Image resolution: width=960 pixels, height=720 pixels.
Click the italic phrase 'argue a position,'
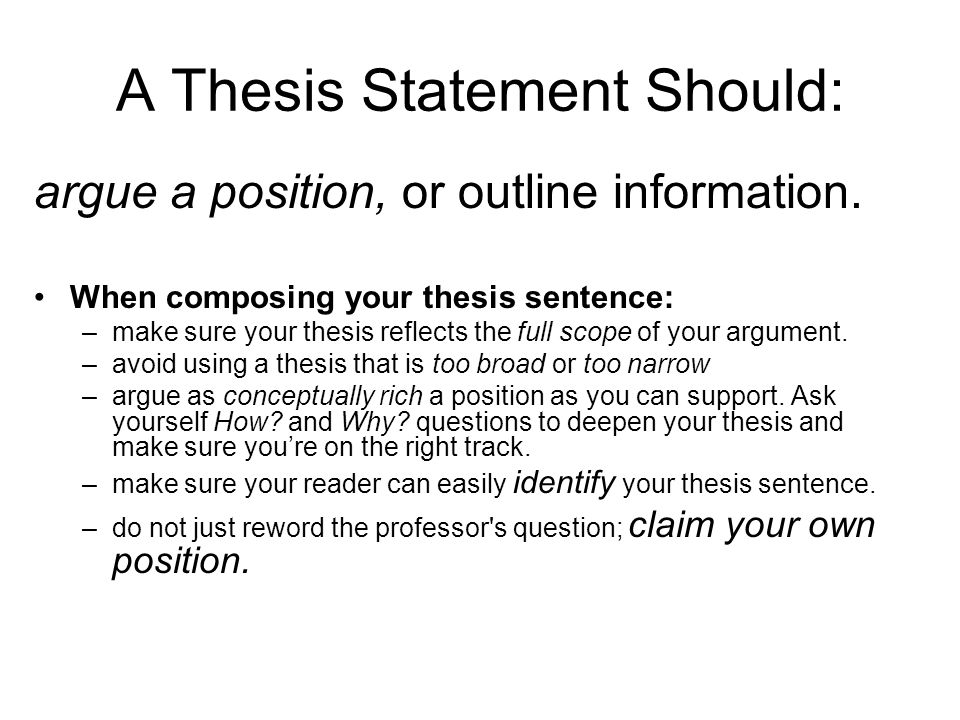click(x=211, y=193)
